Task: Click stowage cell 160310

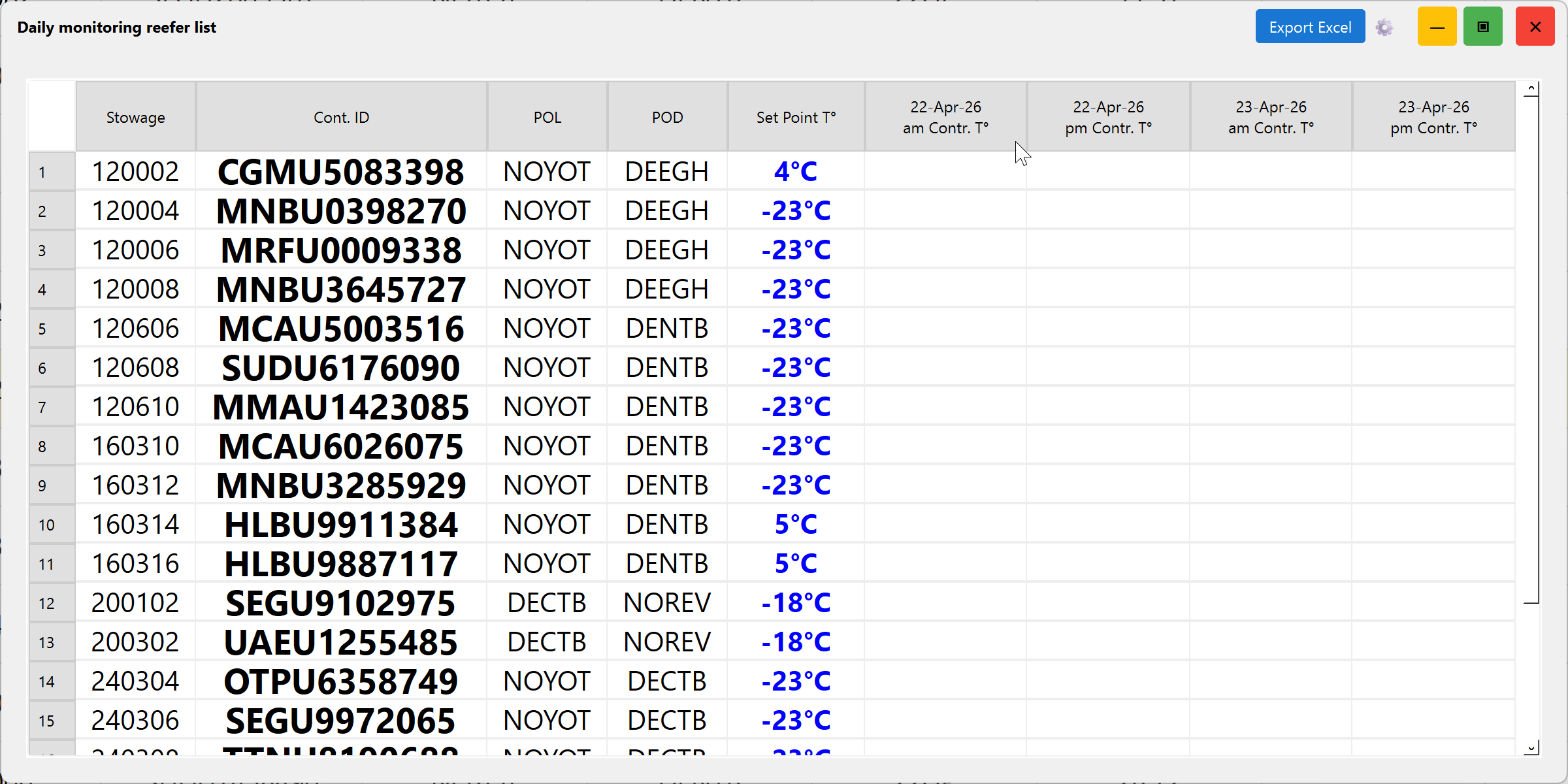Action: (136, 446)
